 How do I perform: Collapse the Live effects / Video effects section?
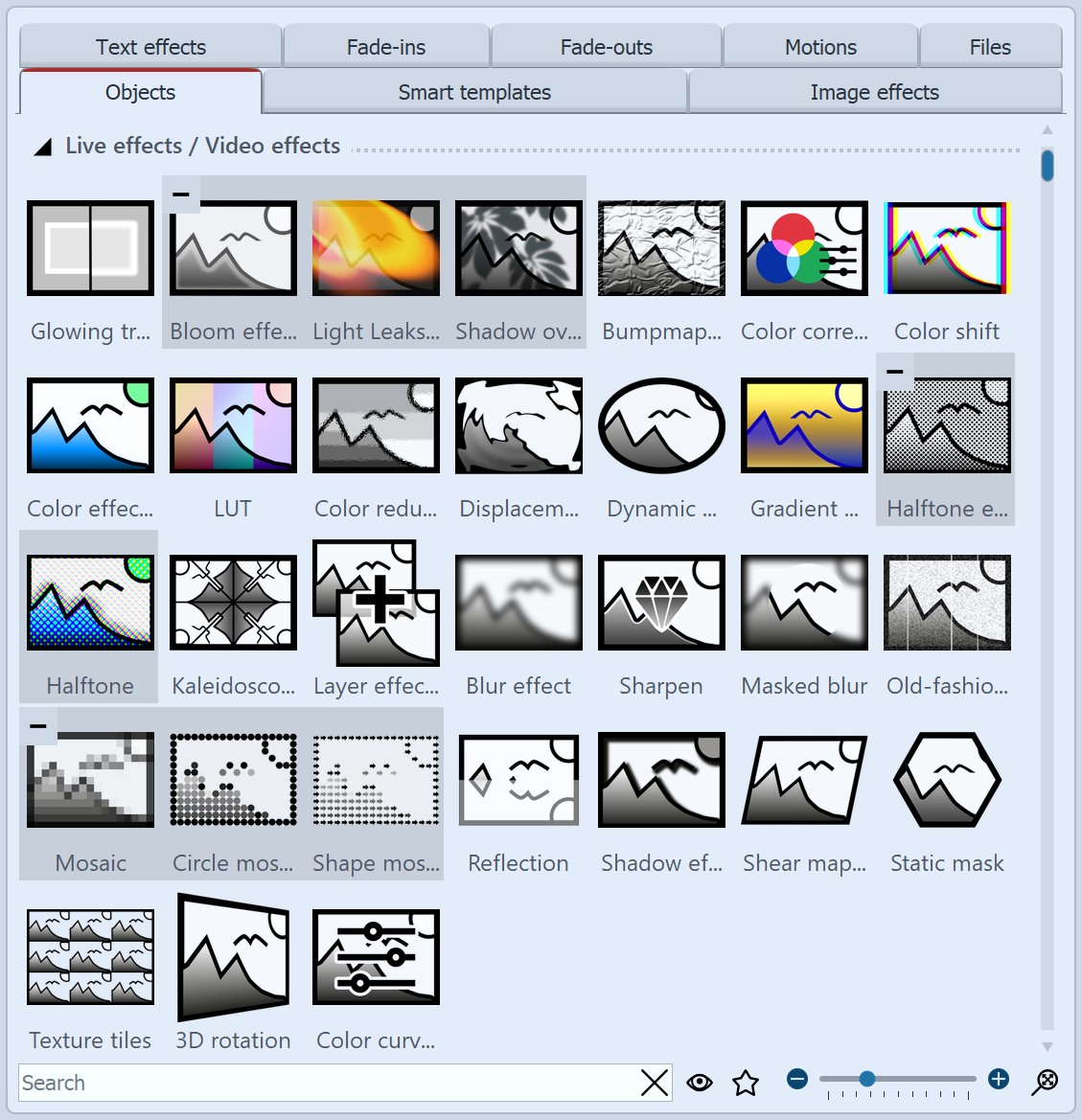[x=41, y=146]
